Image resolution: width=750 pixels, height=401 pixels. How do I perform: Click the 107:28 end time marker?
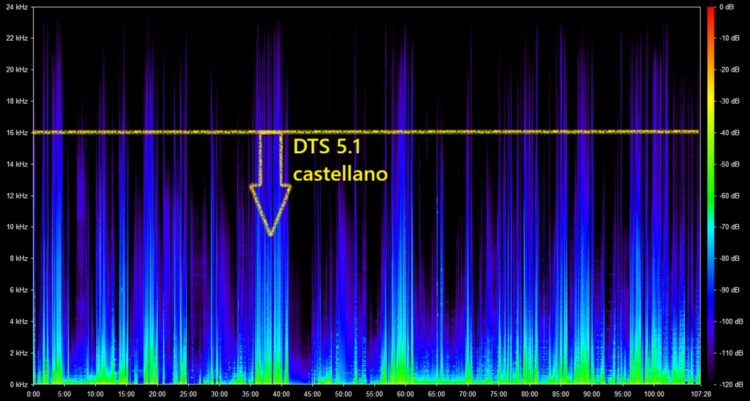(x=693, y=394)
